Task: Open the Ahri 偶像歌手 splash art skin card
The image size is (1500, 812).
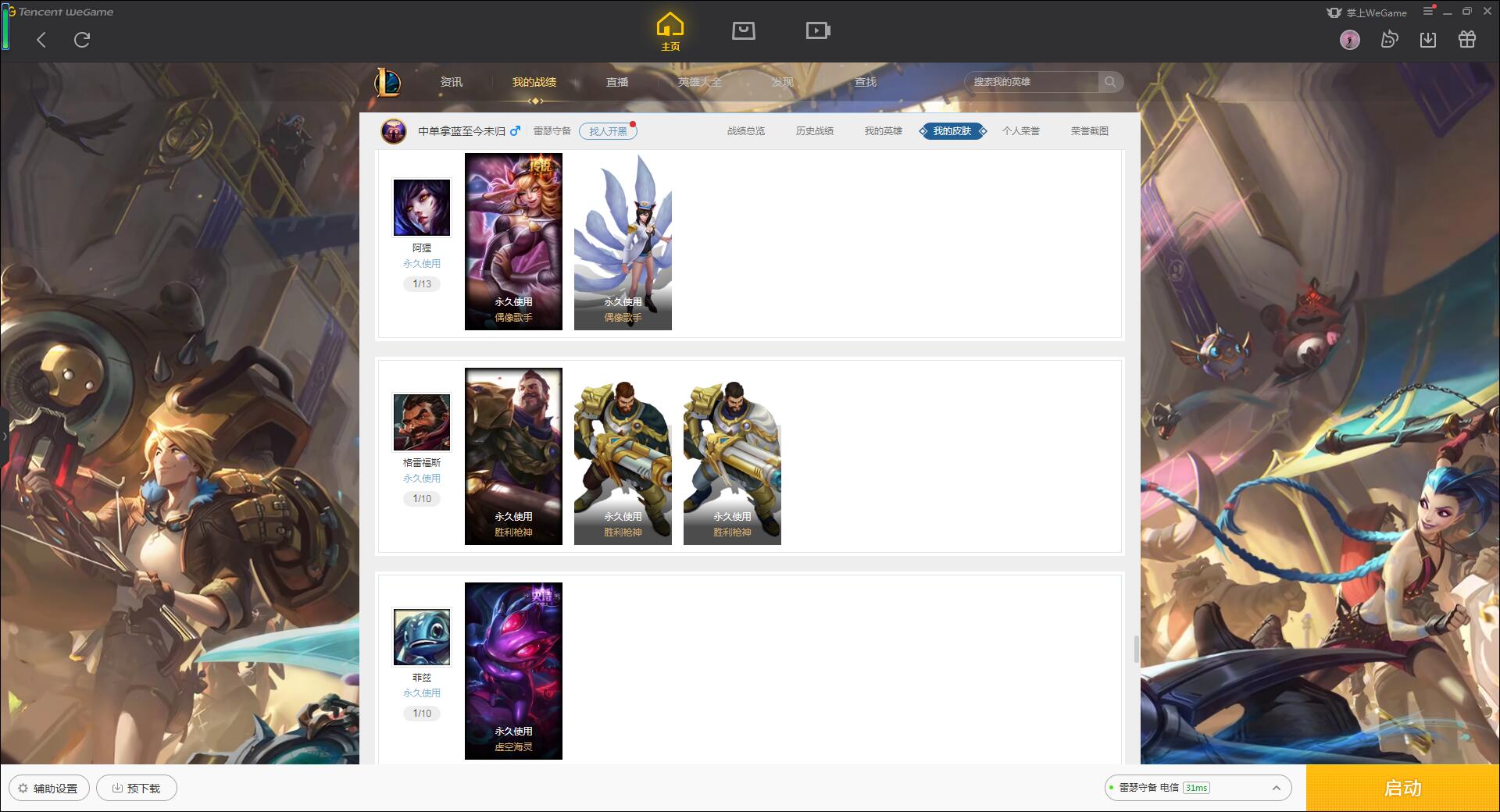Action: click(x=513, y=241)
